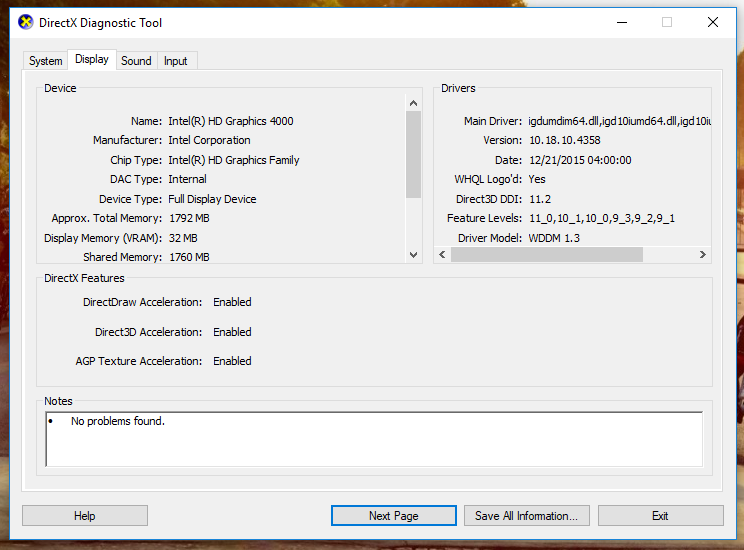Click the Exit button

tap(660, 515)
